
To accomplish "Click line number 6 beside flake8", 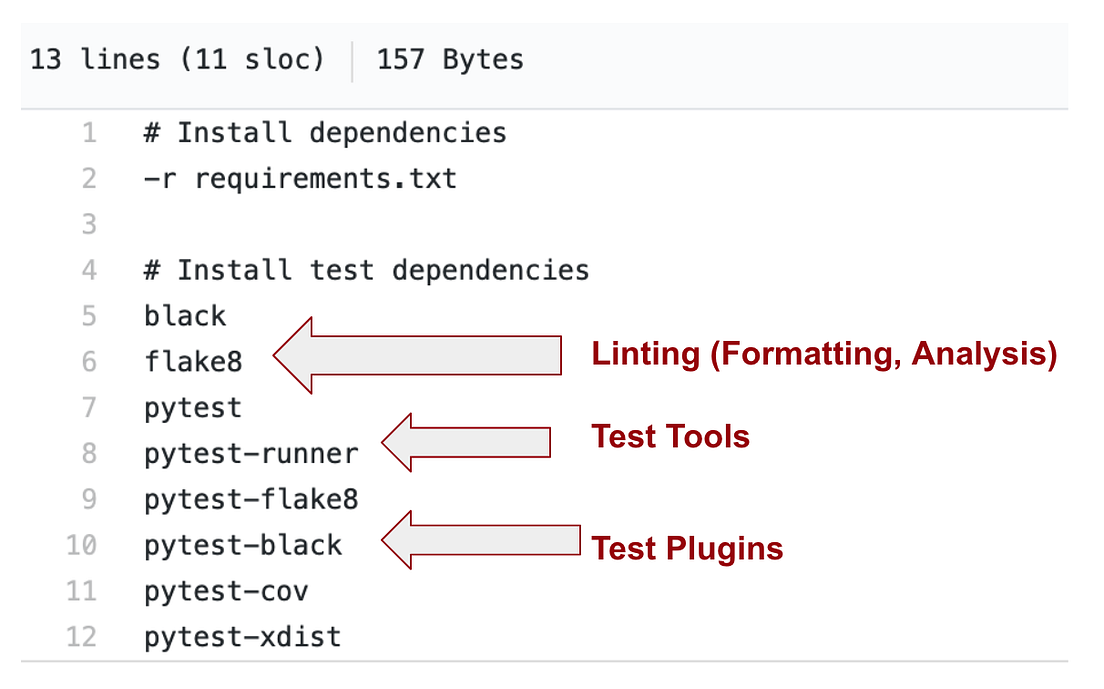I will click(89, 362).
